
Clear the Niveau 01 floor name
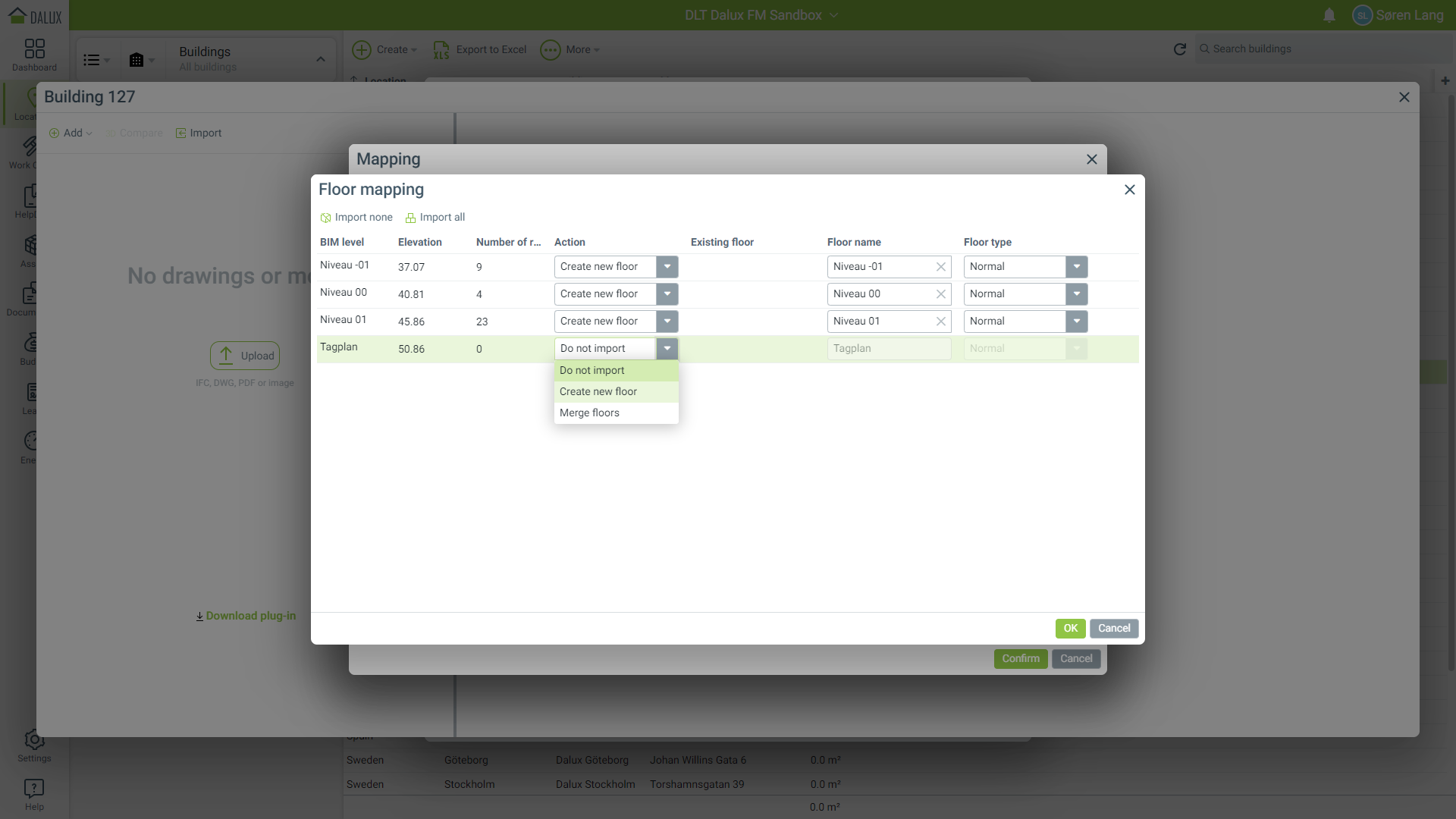pos(940,322)
